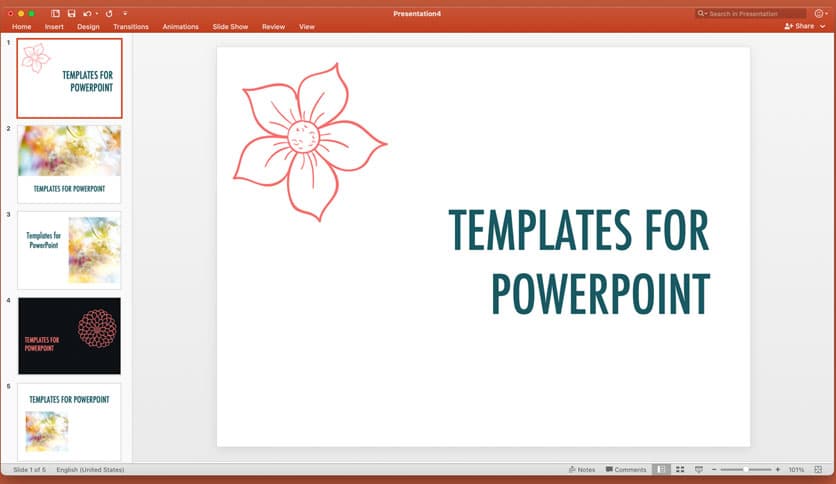Switch to Normal view in status bar
836x484 pixels.
coord(661,470)
